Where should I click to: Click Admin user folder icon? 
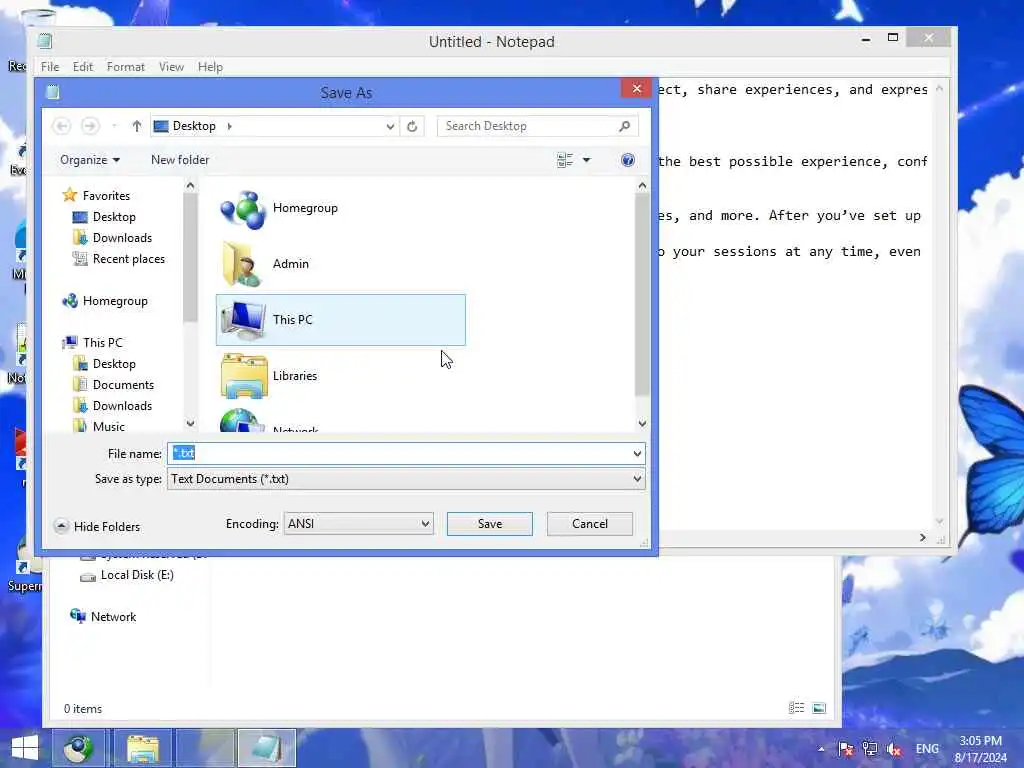(x=243, y=264)
